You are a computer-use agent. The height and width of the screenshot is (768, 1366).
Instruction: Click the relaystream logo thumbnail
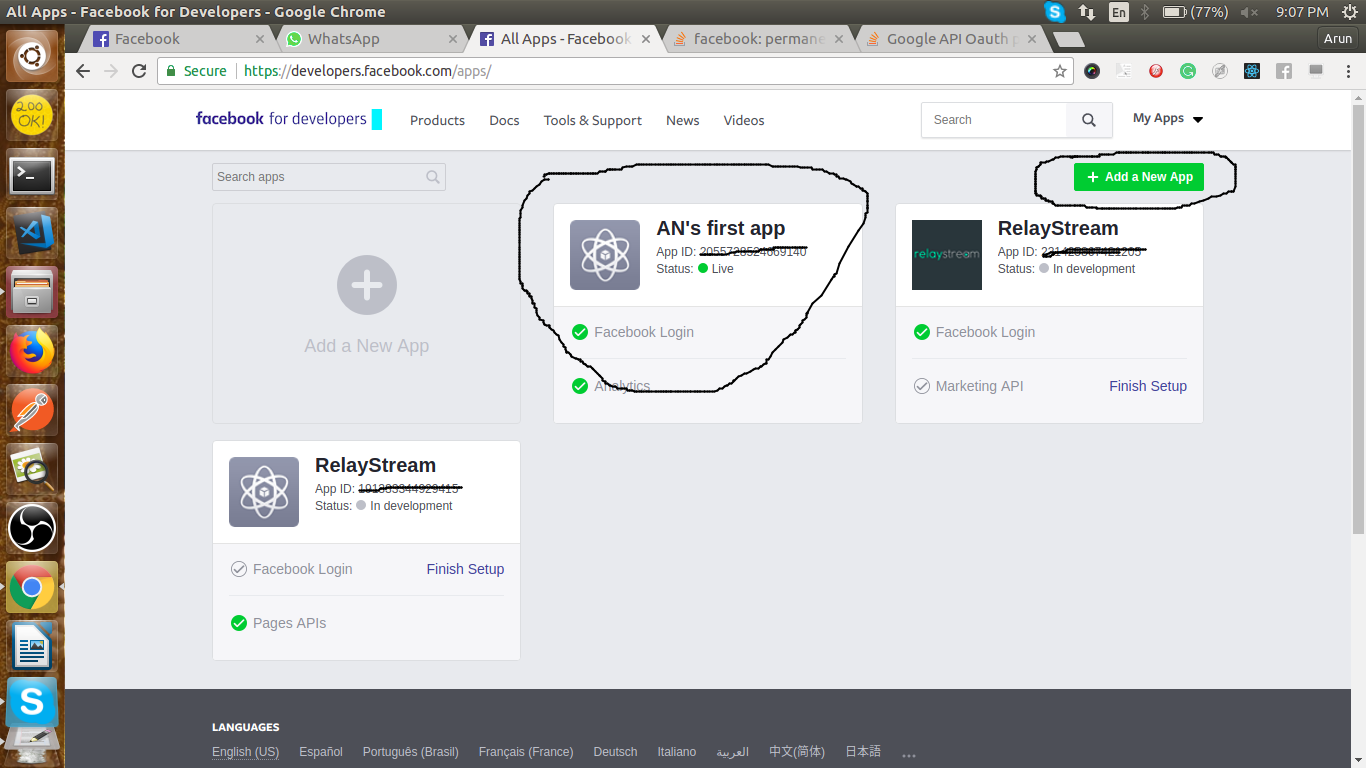coord(947,255)
